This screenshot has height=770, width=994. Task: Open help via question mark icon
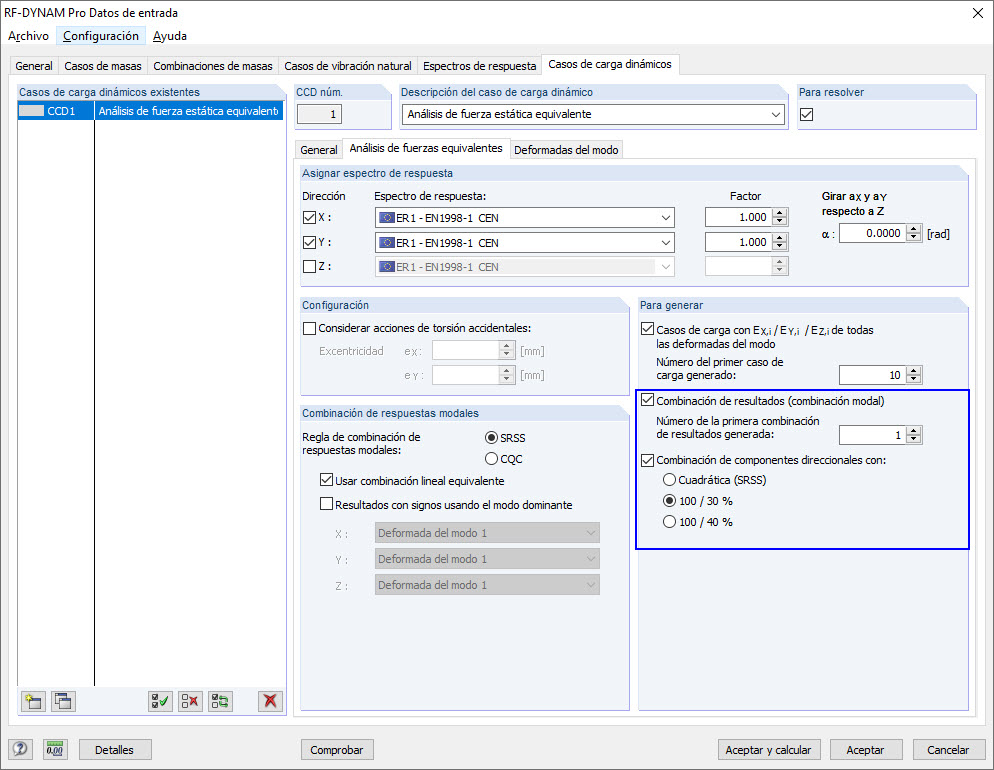pos(20,749)
